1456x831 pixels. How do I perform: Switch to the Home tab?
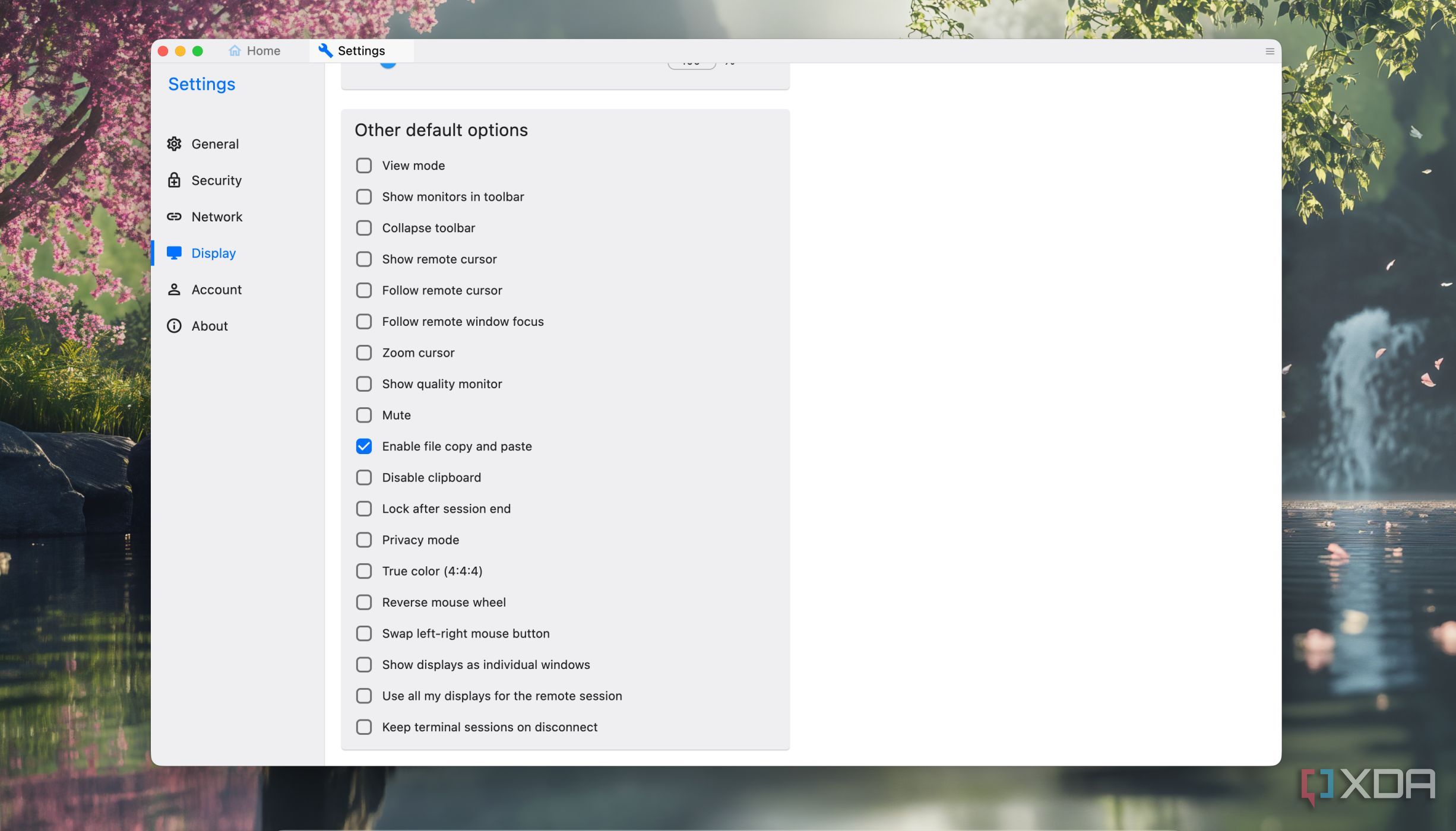254,50
